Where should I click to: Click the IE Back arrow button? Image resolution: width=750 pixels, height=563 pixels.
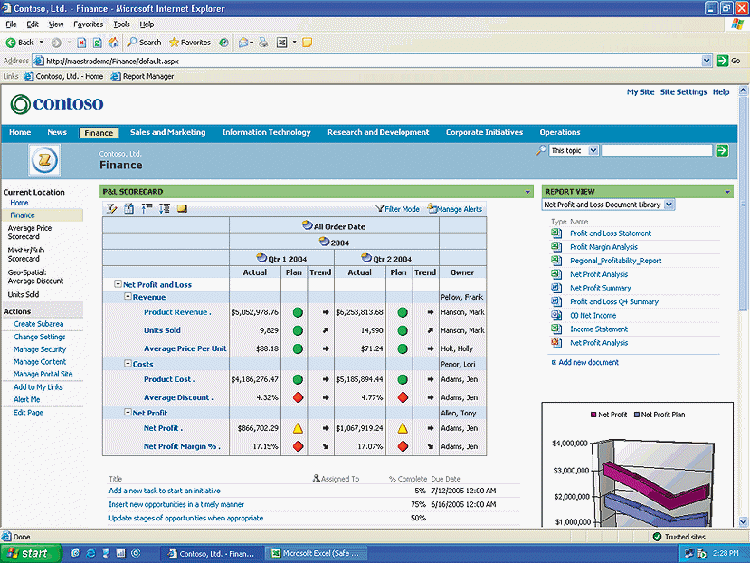tap(11, 43)
